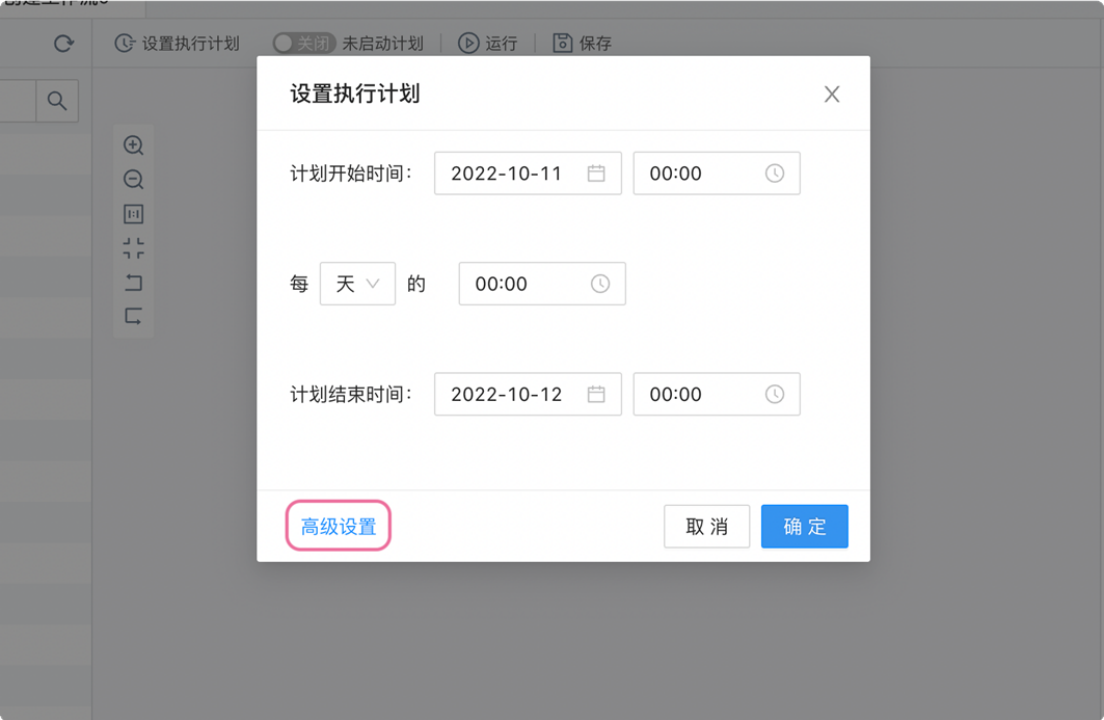Viewport: 1104px width, 720px height.
Task: Click the search magnifier icon
Action: click(x=57, y=100)
